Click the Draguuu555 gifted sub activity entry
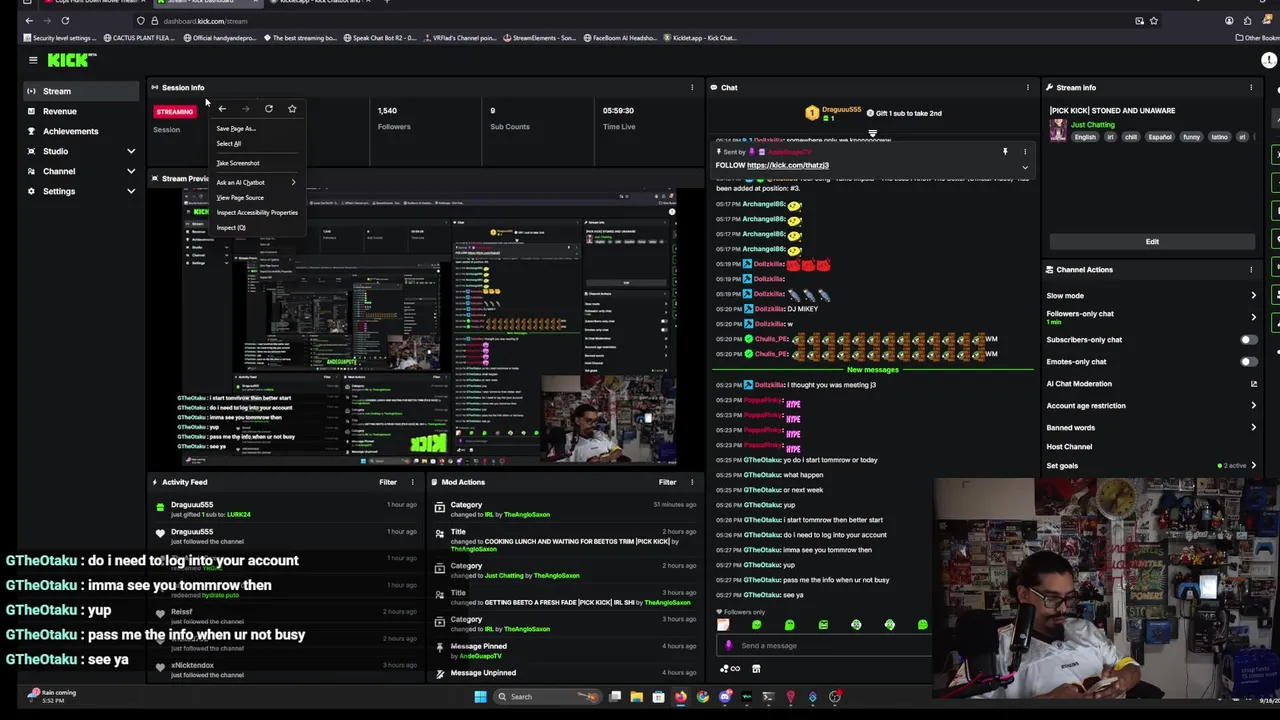Viewport: 1280px width, 720px height. pyautogui.click(x=284, y=509)
